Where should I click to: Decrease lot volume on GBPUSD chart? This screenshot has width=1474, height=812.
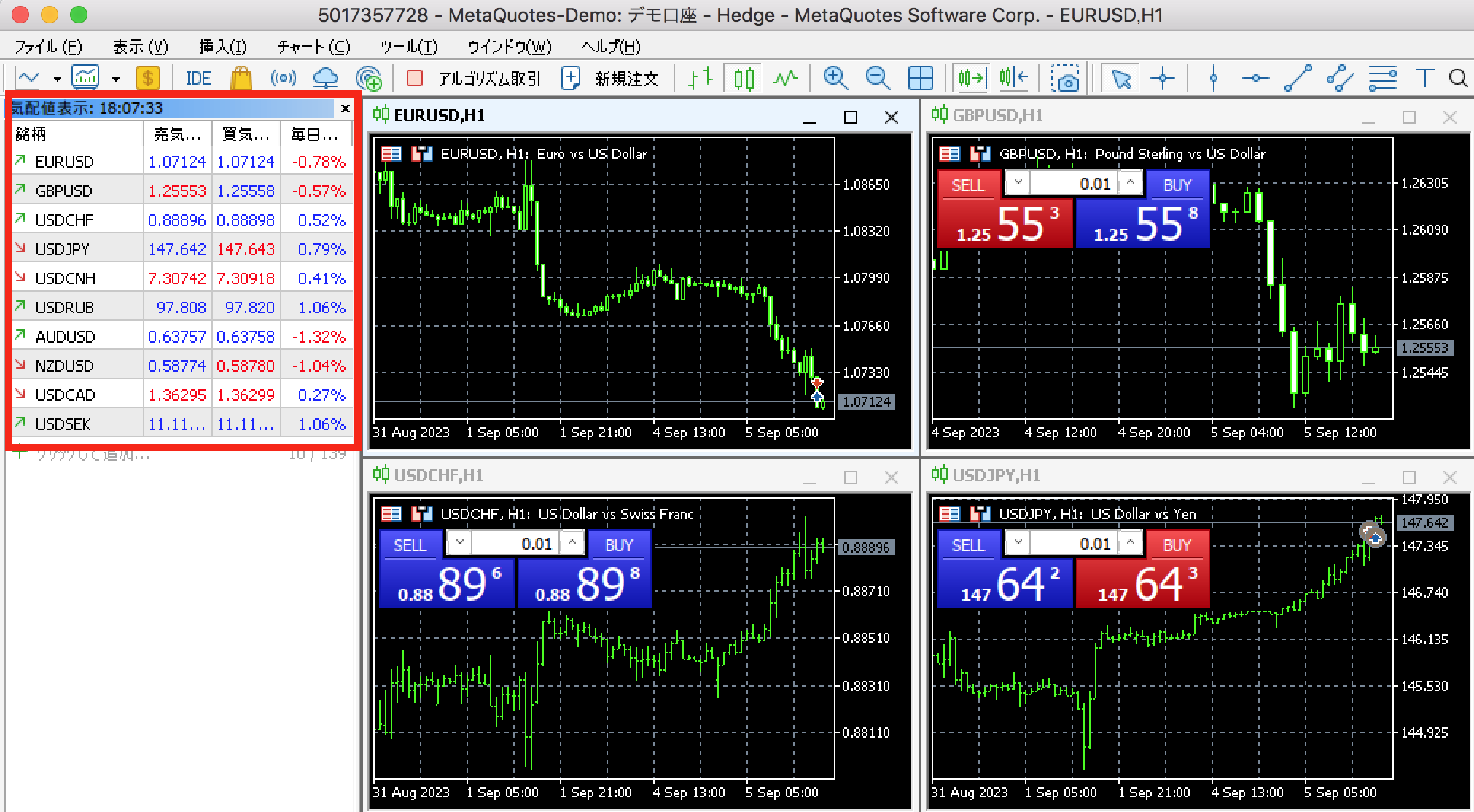point(1018,183)
